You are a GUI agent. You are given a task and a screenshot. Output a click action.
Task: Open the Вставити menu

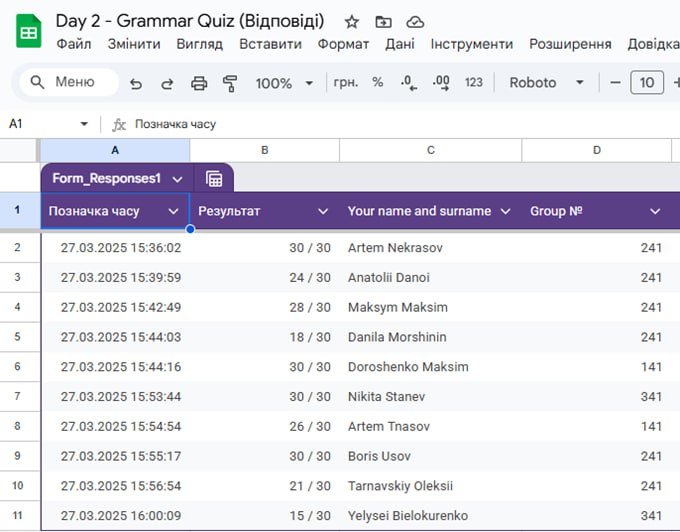270,44
